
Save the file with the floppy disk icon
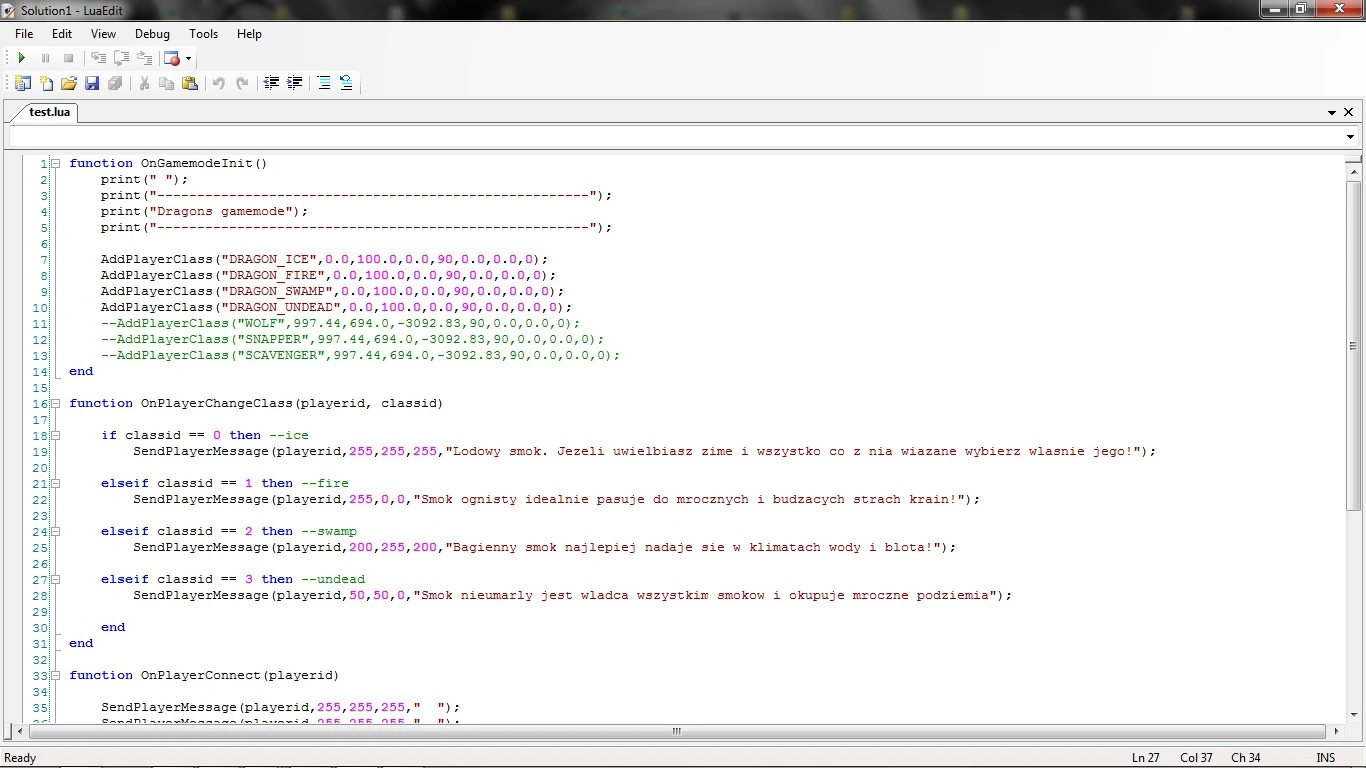pyautogui.click(x=92, y=83)
